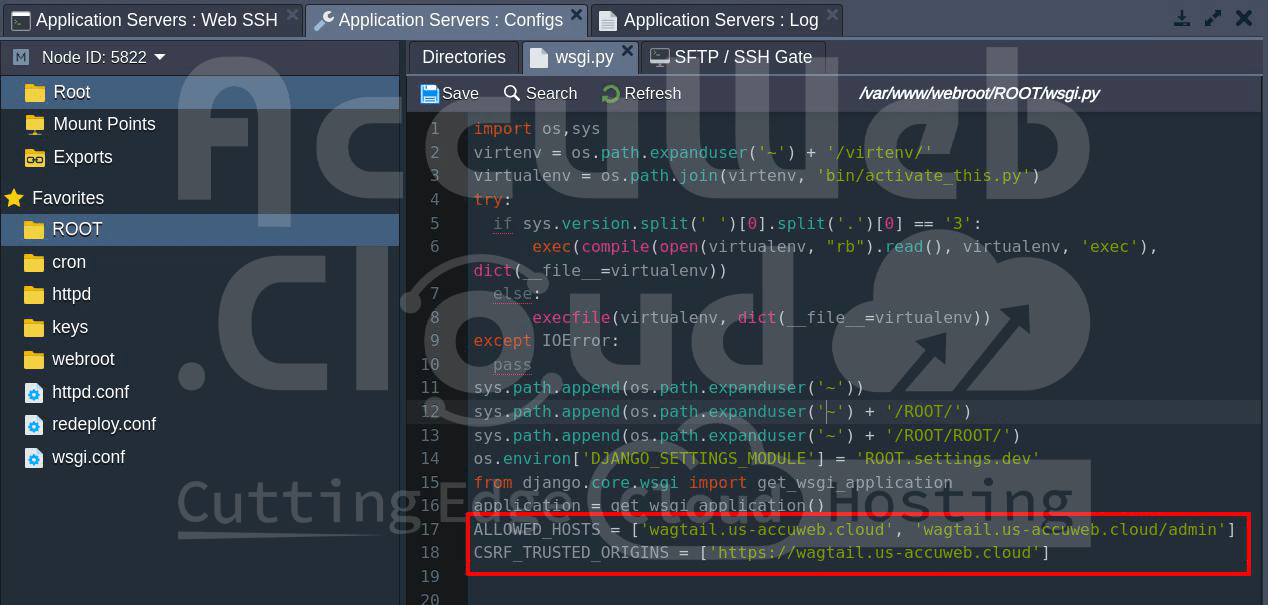Click the Save disk icon
This screenshot has width=1268, height=605.
pos(430,94)
